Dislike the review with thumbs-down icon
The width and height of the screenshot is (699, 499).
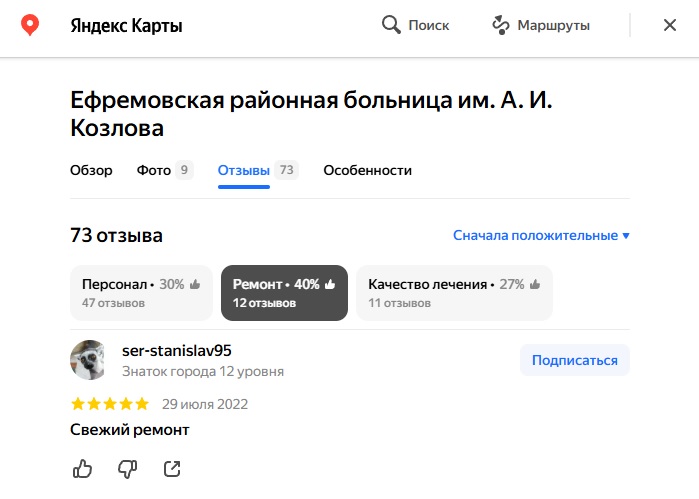(127, 469)
